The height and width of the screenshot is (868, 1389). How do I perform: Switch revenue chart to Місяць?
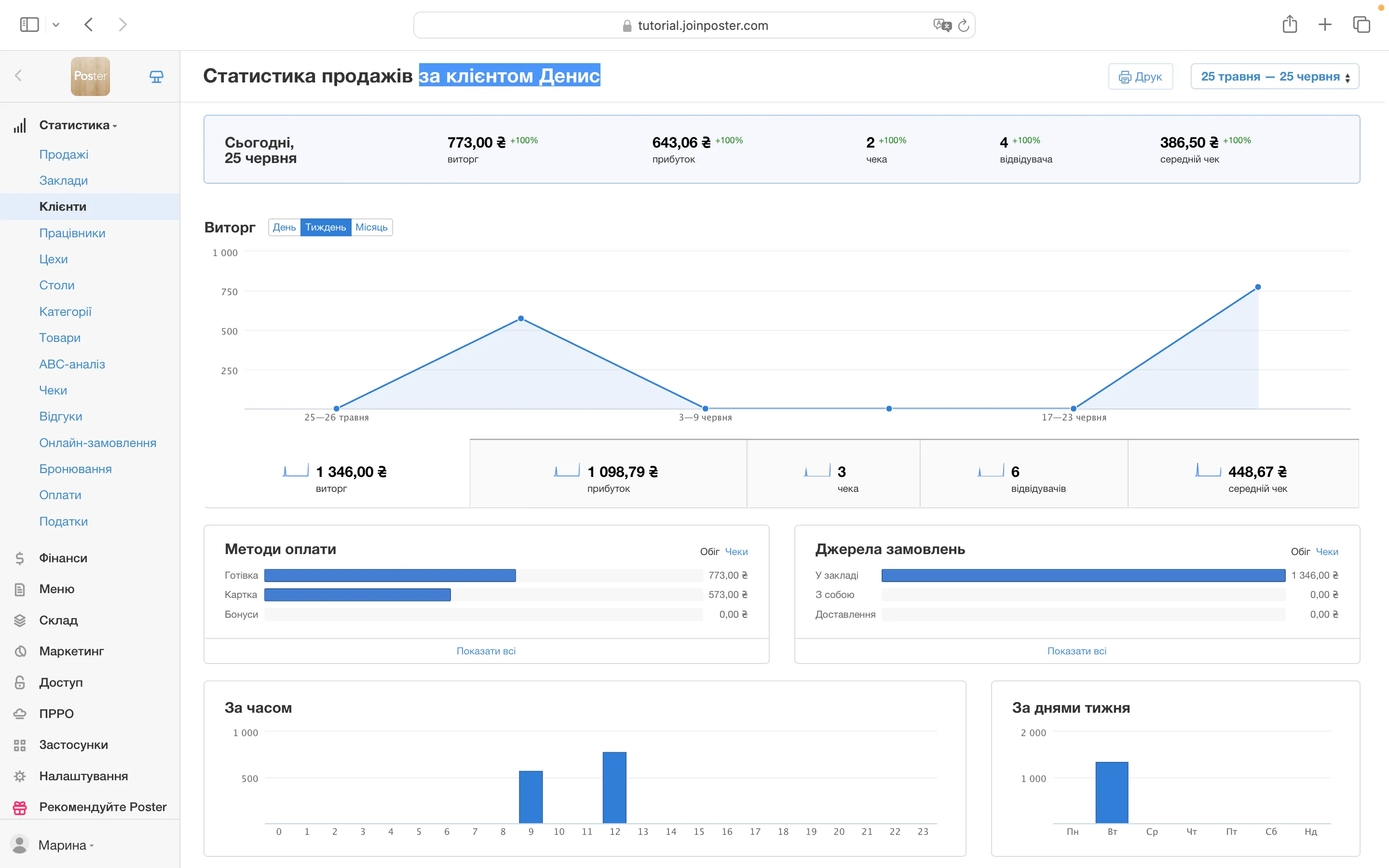(371, 227)
